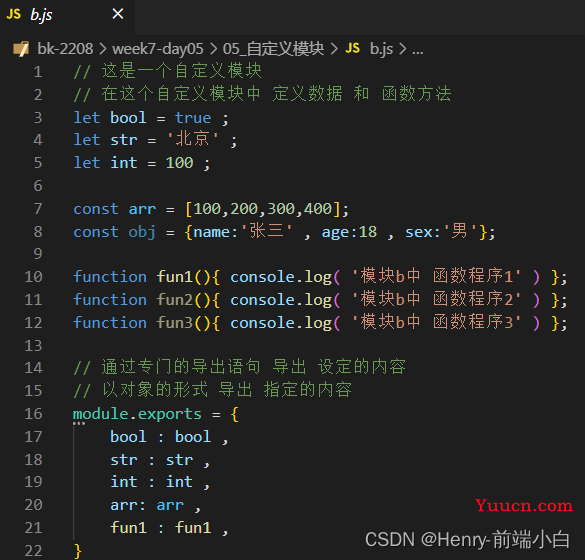This screenshot has height=560, width=585.
Task: Click the 'fun1 : fun1' export line
Action: [169, 528]
